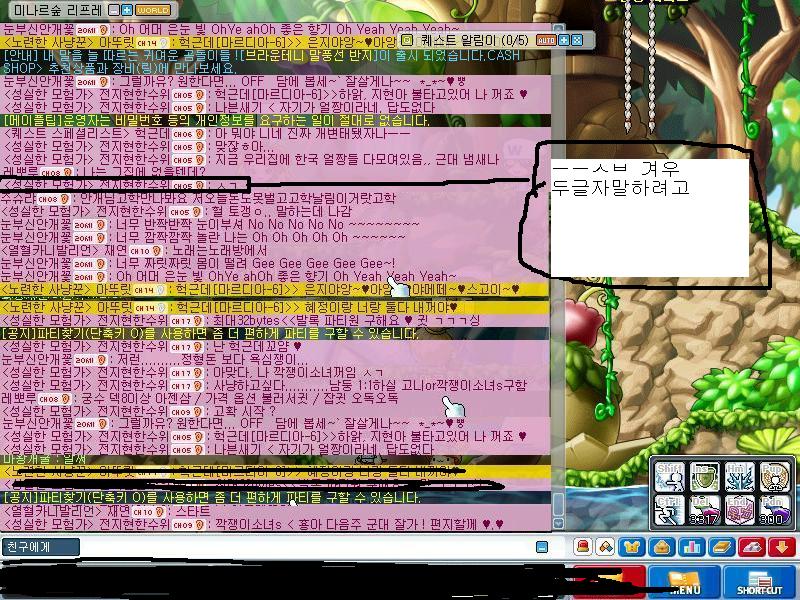Use the Del key red potion slot
This screenshot has height=600, width=800.
tap(705, 510)
